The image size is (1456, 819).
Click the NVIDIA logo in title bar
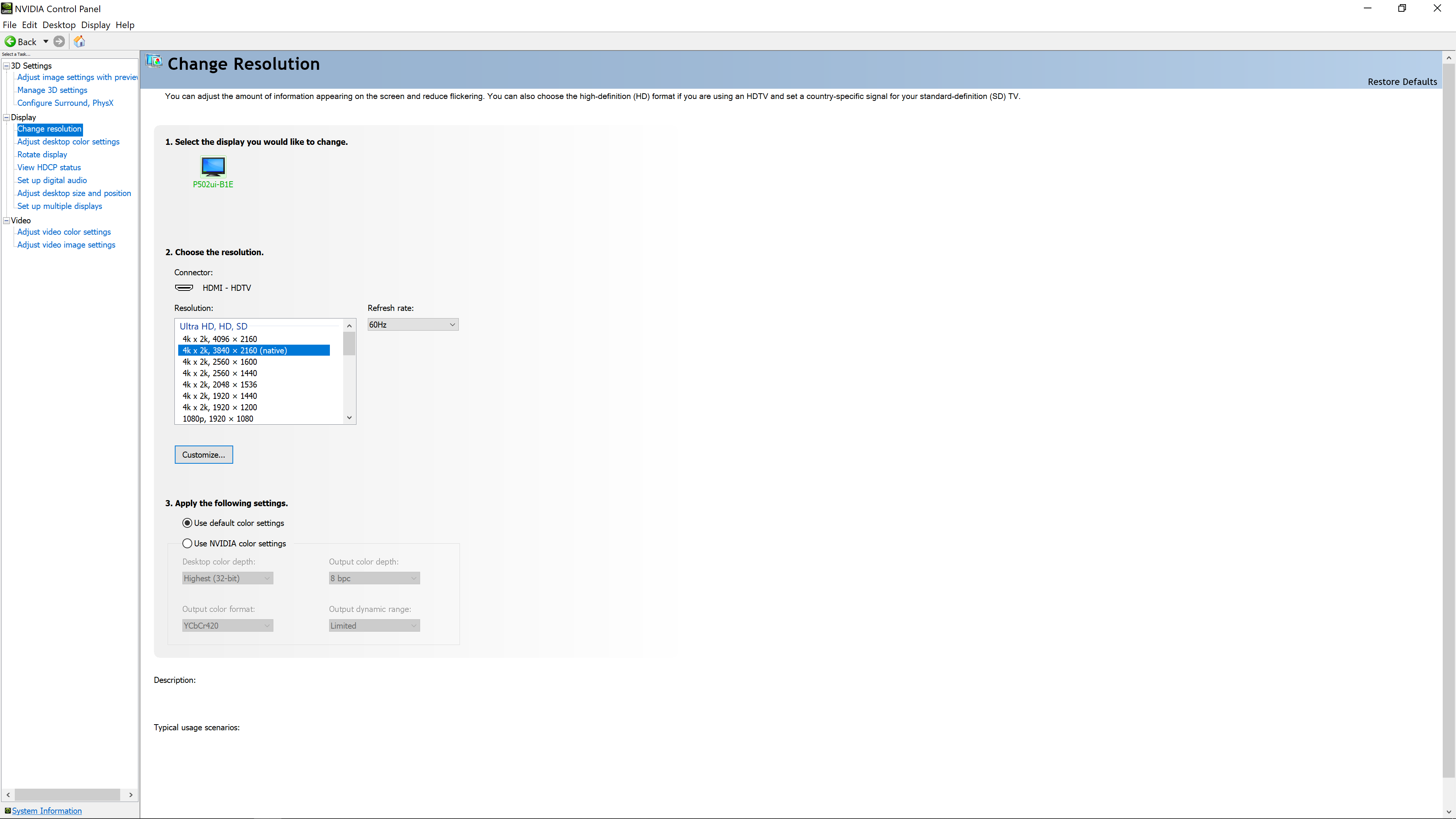(x=7, y=8)
